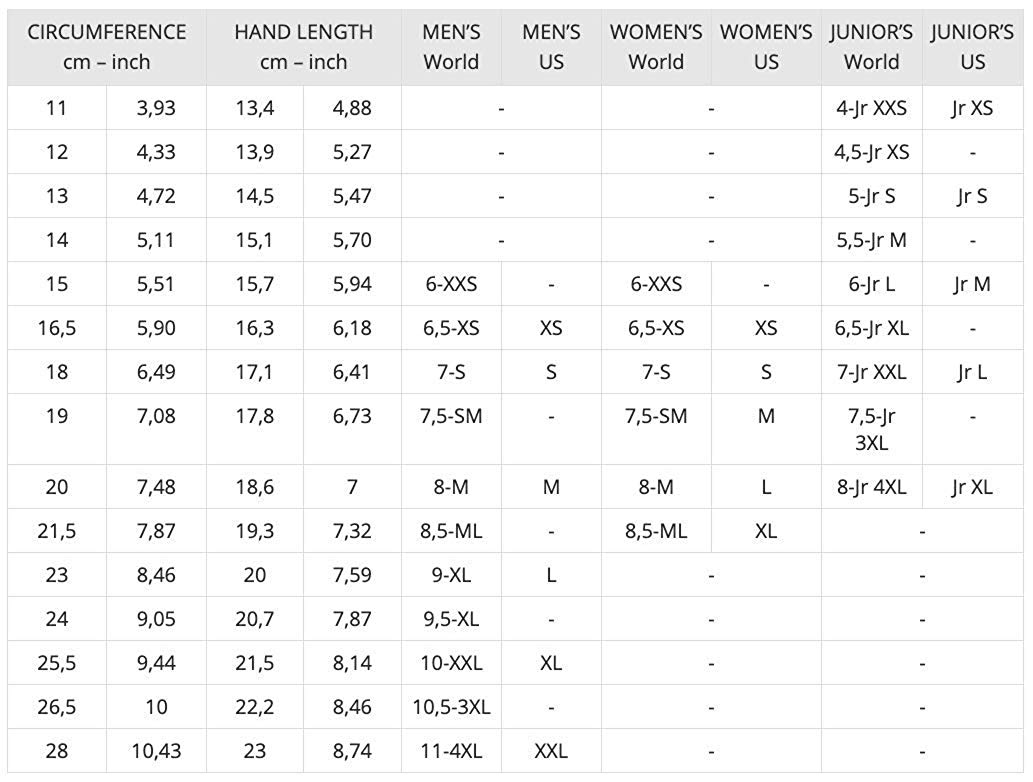
Task: Click the 10,43 inch circumference value
Action: point(156,751)
